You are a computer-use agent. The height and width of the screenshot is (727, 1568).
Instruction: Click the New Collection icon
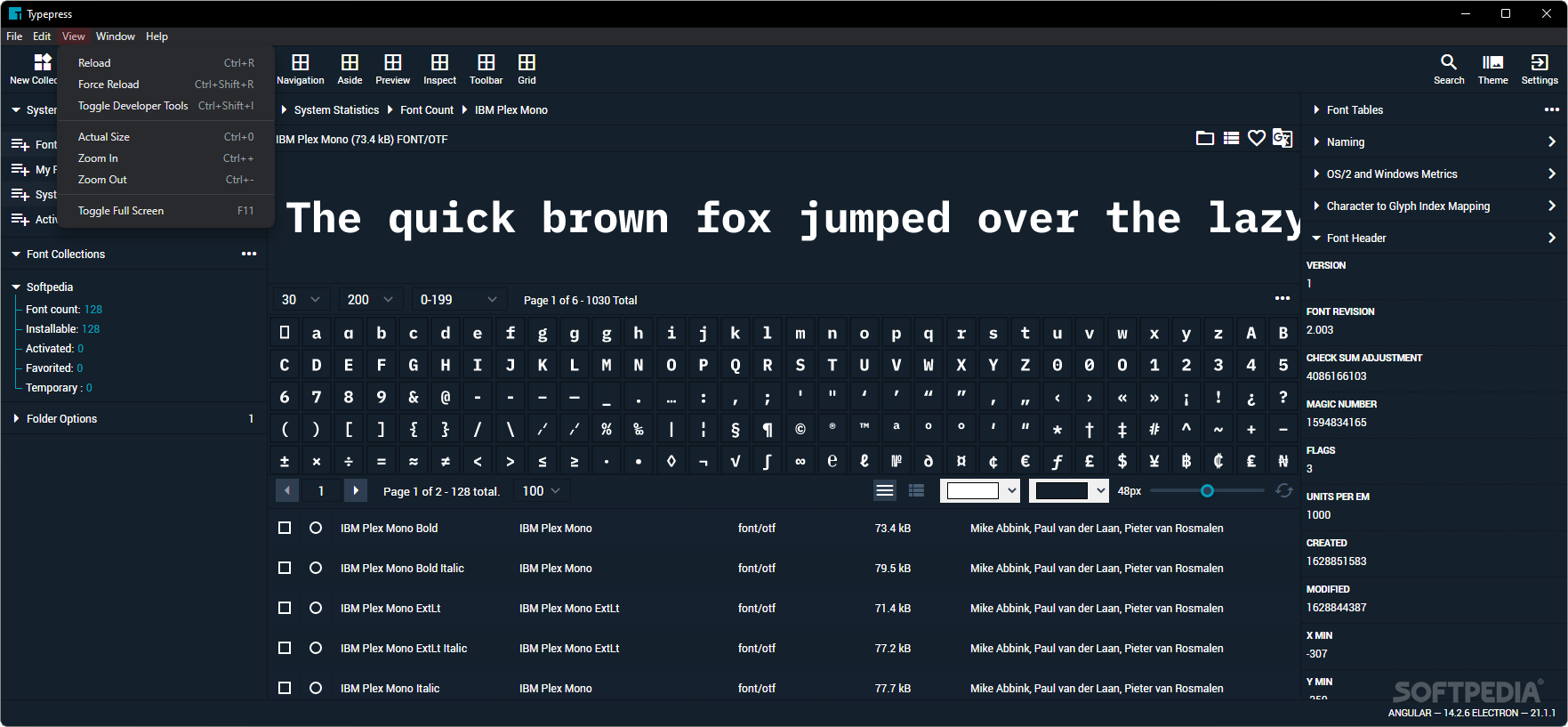pos(42,61)
